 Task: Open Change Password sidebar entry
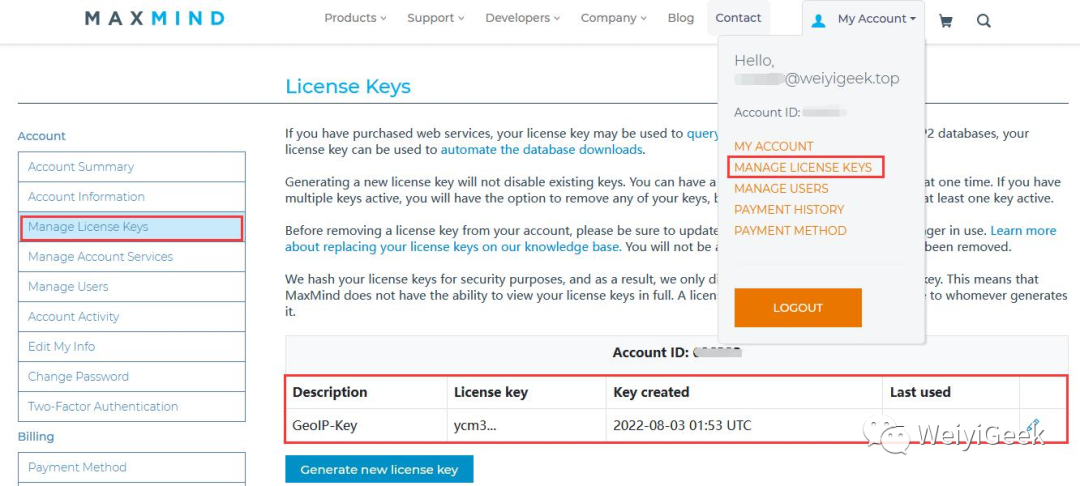click(78, 377)
